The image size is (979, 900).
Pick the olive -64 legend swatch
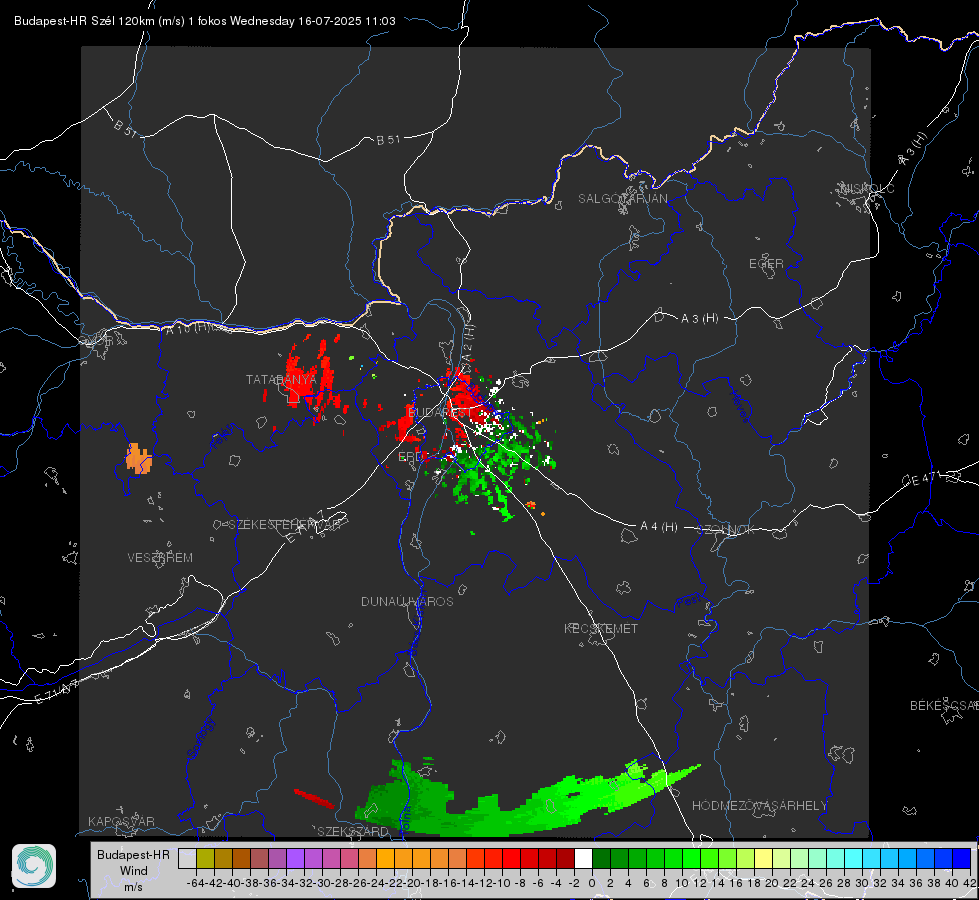[x=205, y=858]
